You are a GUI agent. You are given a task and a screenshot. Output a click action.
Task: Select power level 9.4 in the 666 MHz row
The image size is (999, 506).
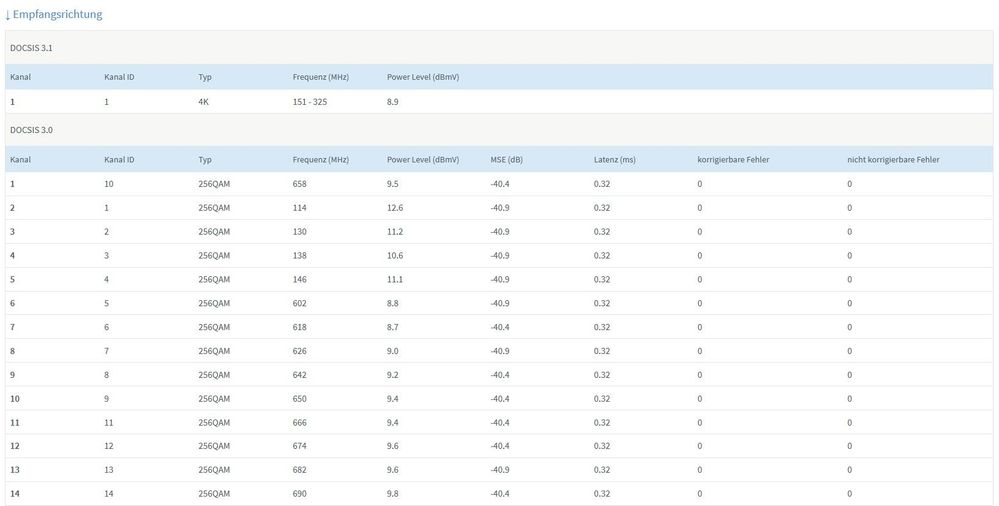pos(393,423)
